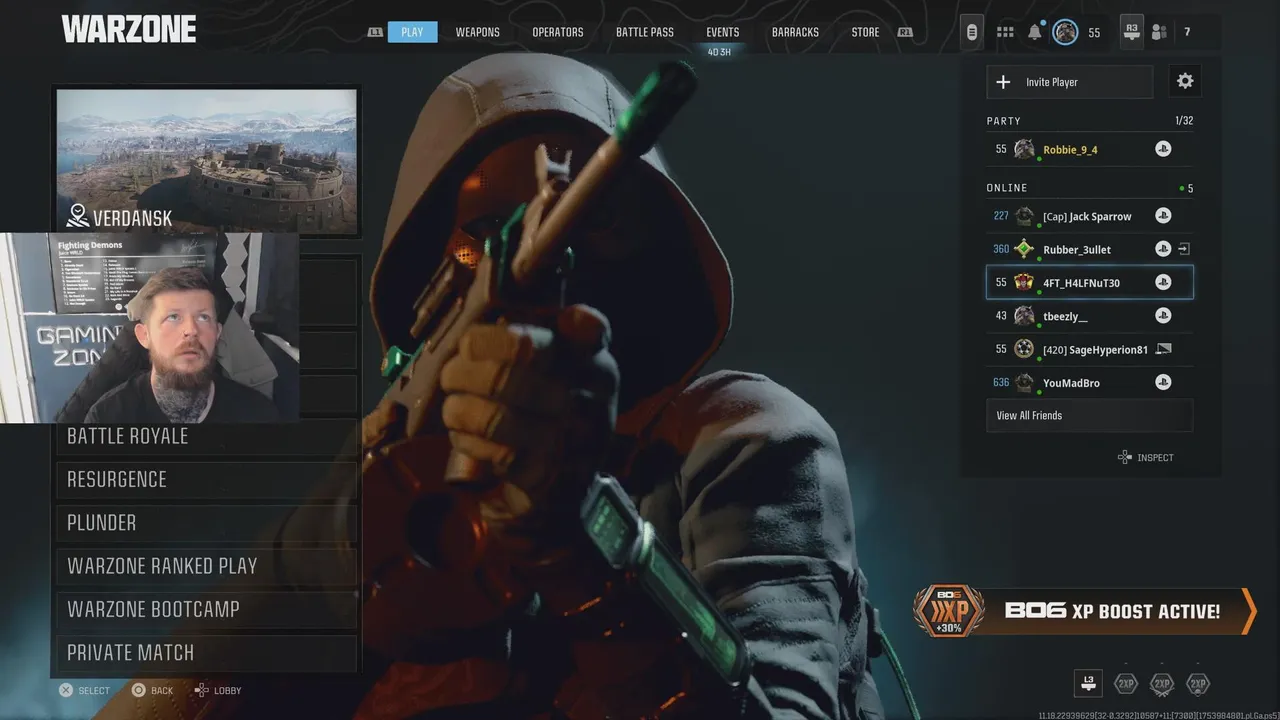
Task: Open the OPERATORS tab
Action: 558,32
